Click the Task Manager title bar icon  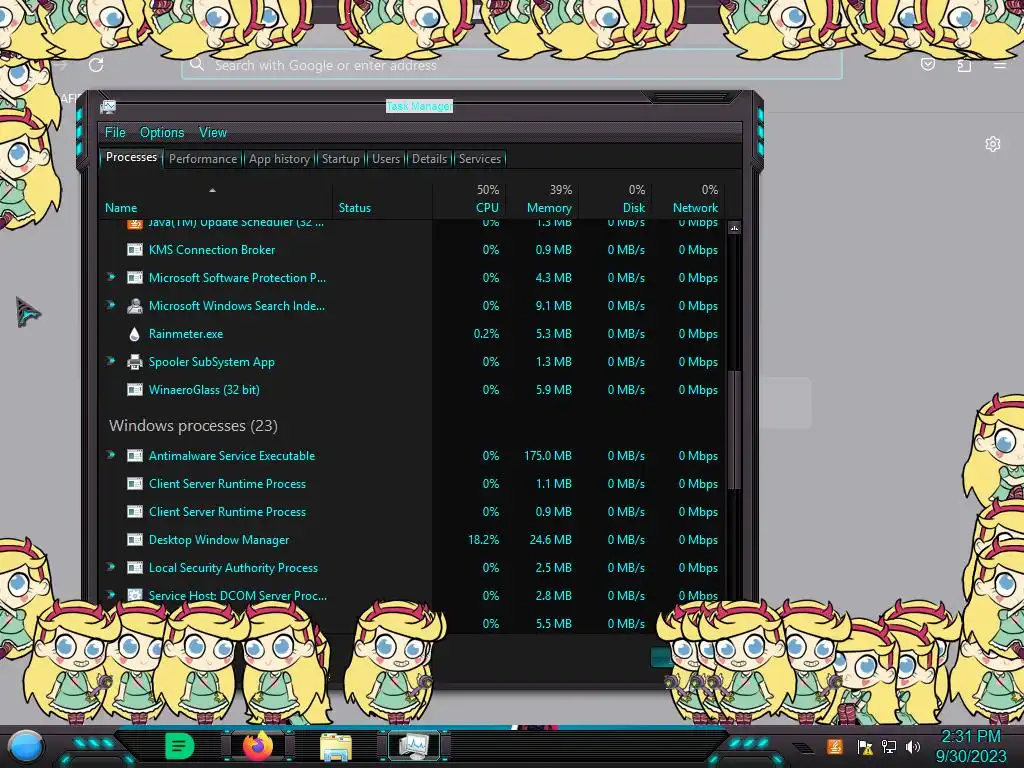pos(108,106)
